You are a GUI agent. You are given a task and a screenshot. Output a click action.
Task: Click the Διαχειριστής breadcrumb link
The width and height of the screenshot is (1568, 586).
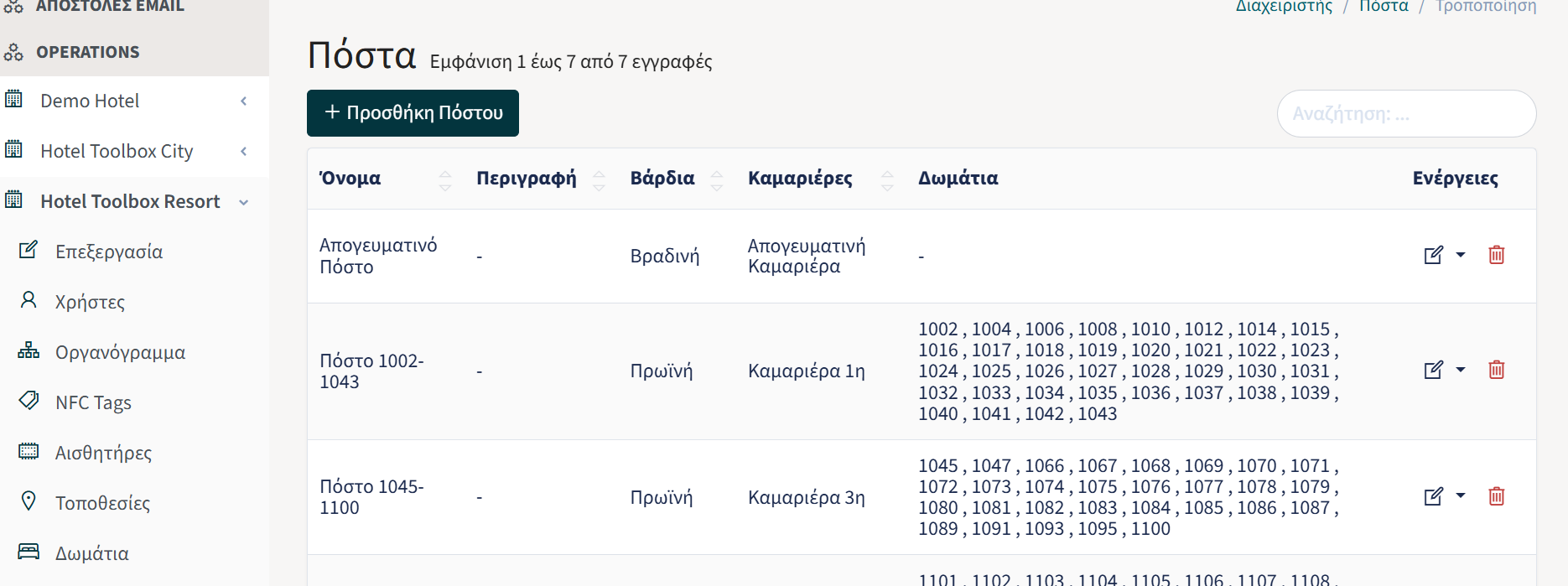point(1284,7)
